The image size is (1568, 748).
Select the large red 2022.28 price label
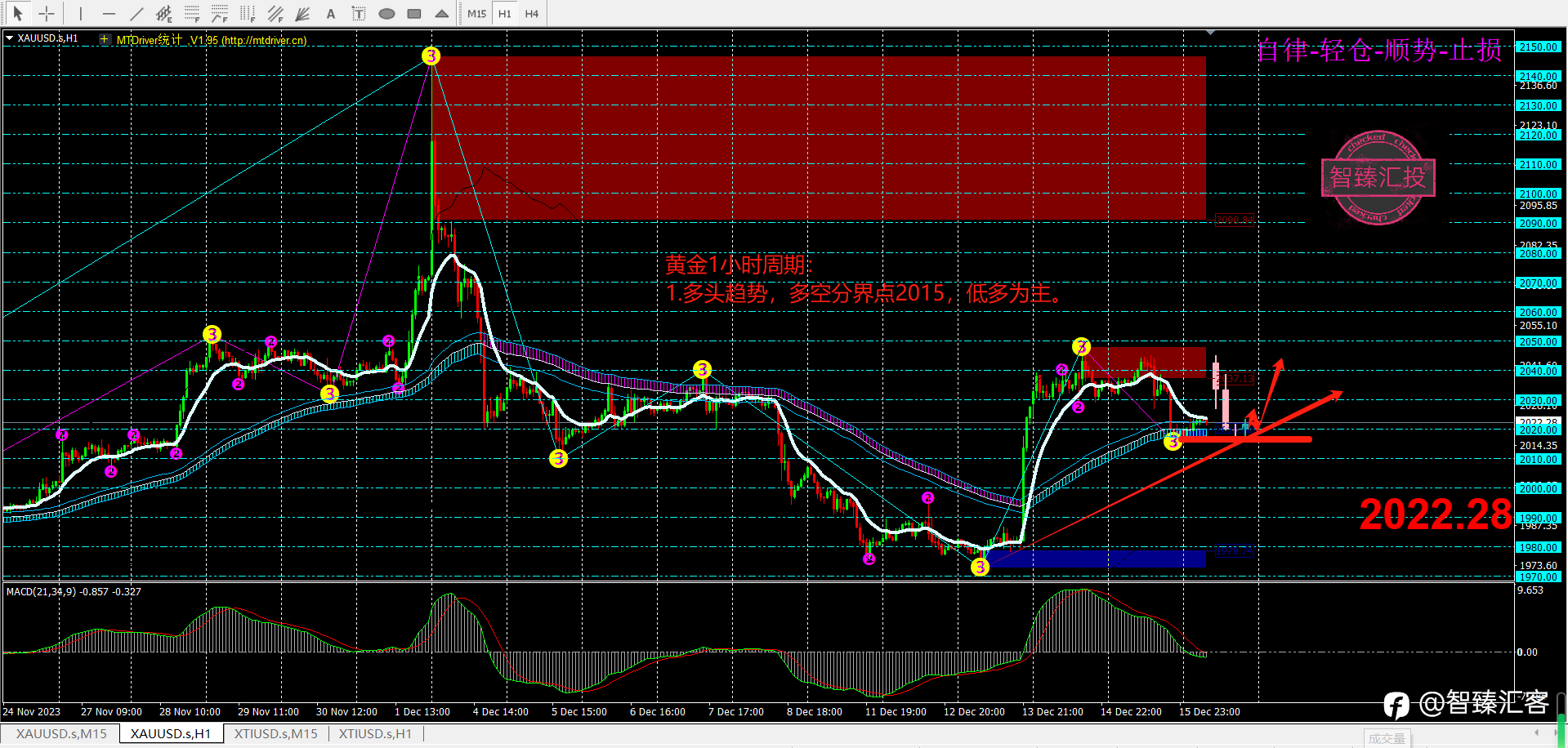tap(1436, 514)
